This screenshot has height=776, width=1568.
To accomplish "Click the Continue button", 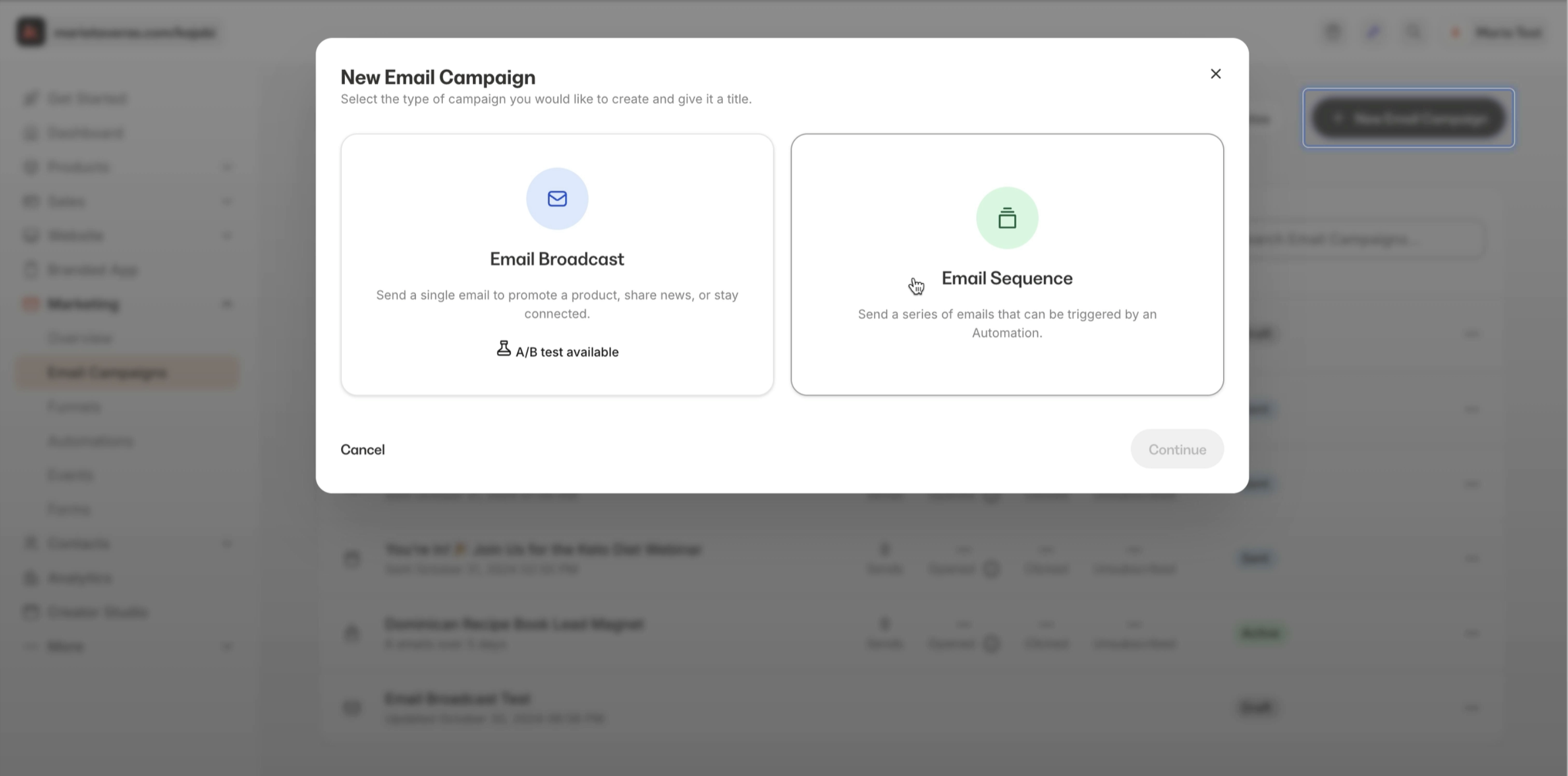I will point(1177,450).
